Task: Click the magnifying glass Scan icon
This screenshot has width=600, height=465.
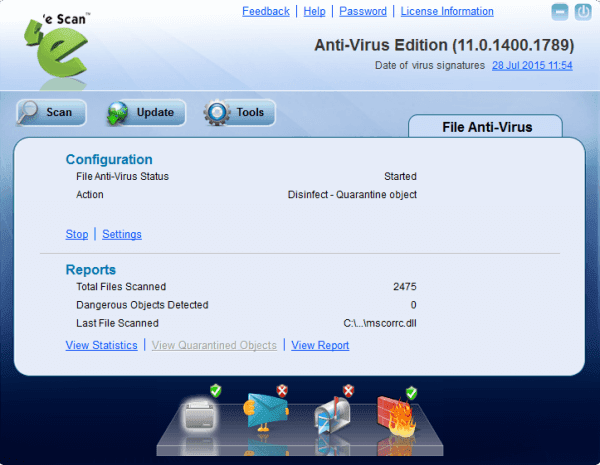Action: coord(28,112)
